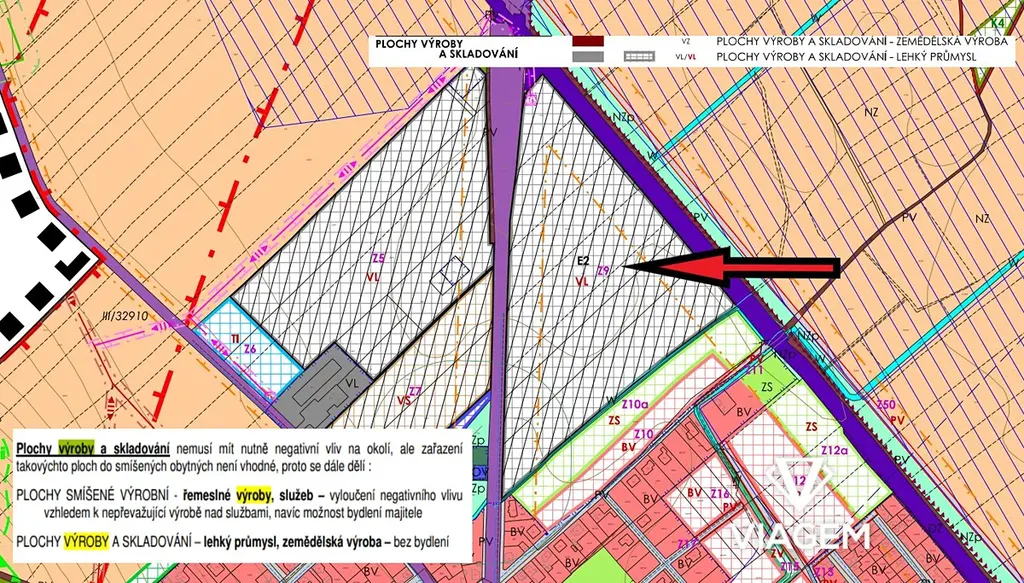
Task: Select the Z50 label by the road
Action: point(885,404)
